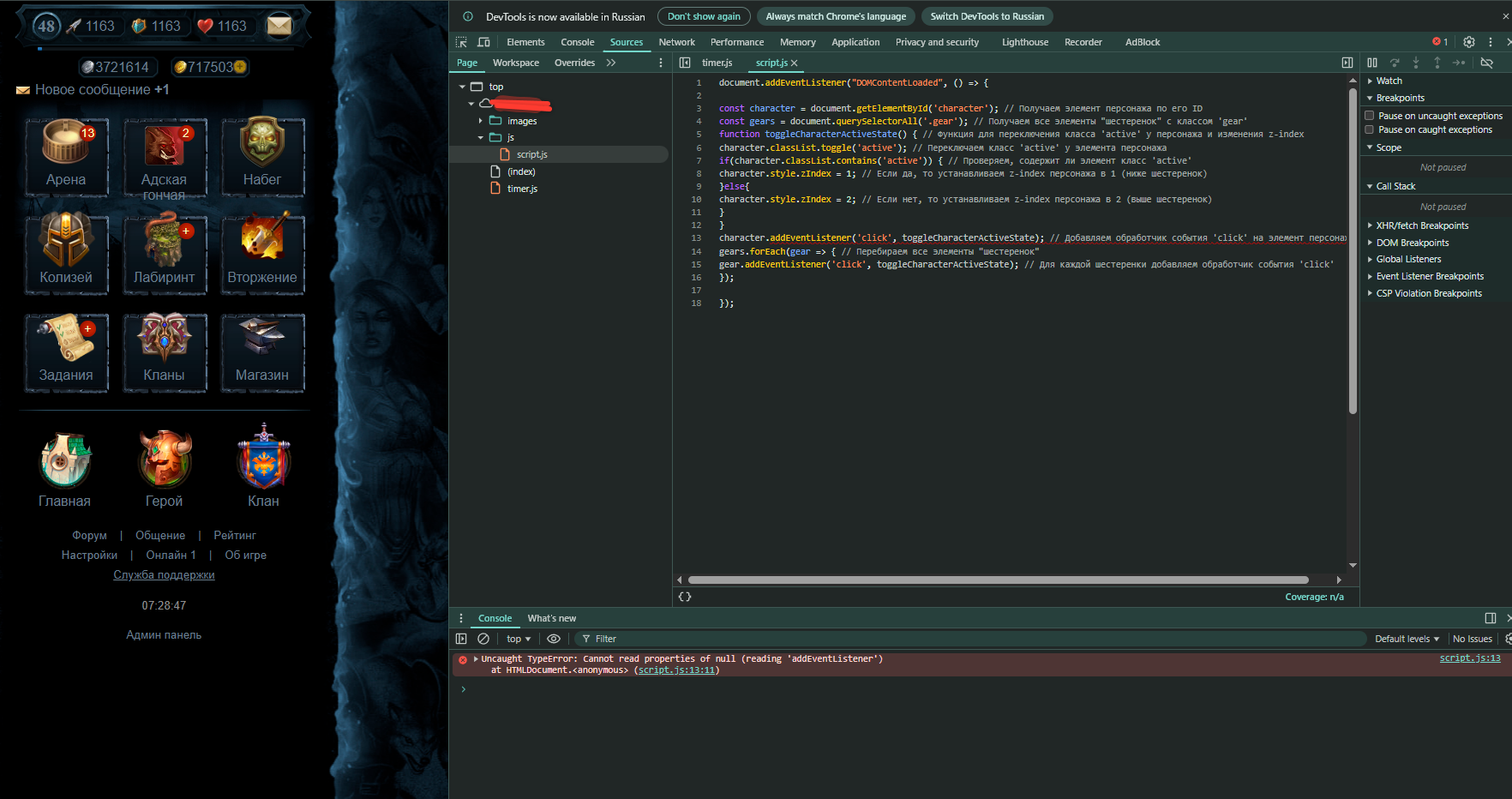This screenshot has height=799, width=1512.
Task: Toggle the device toolbar icon
Action: (483, 42)
